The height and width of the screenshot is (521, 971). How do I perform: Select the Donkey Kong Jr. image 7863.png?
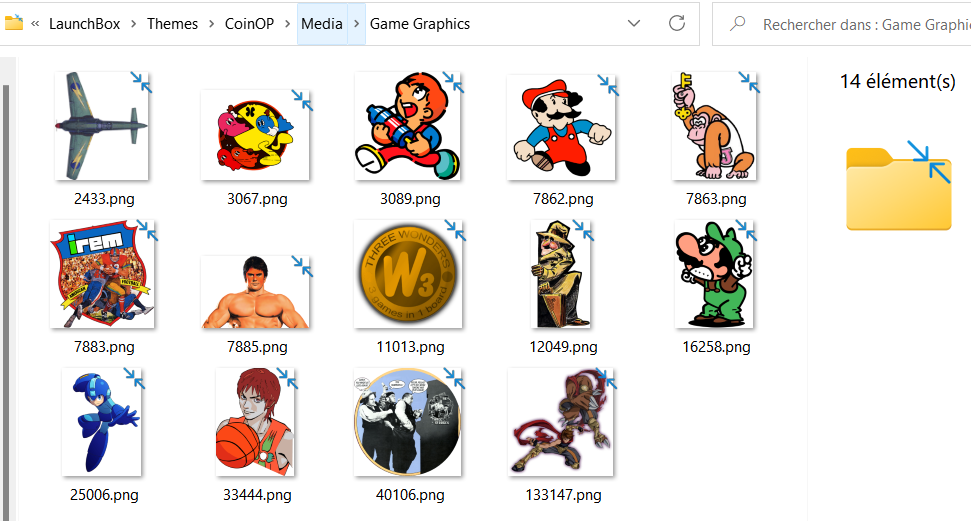tap(714, 126)
